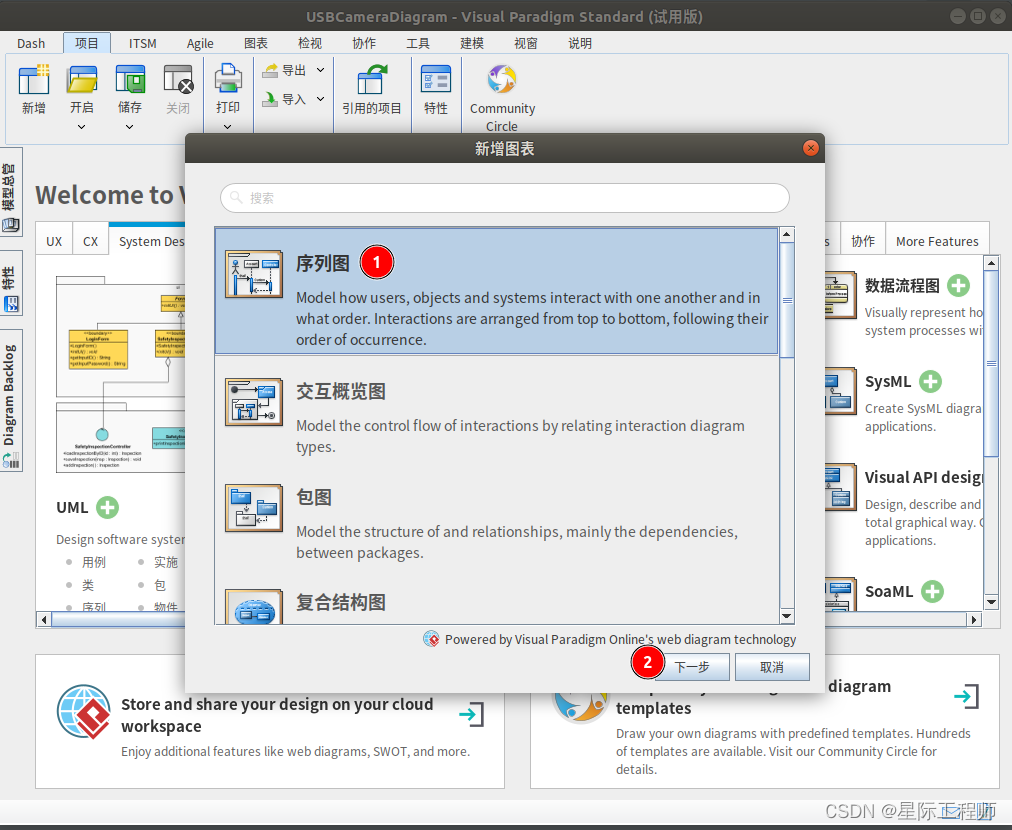Viewport: 1012px width, 830px height.
Task: Open the 检视 menu
Action: (310, 43)
